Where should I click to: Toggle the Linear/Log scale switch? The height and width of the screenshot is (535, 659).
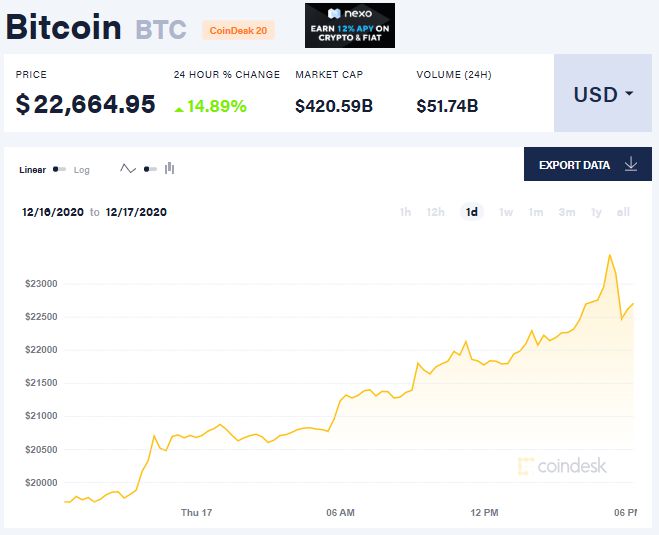point(60,170)
